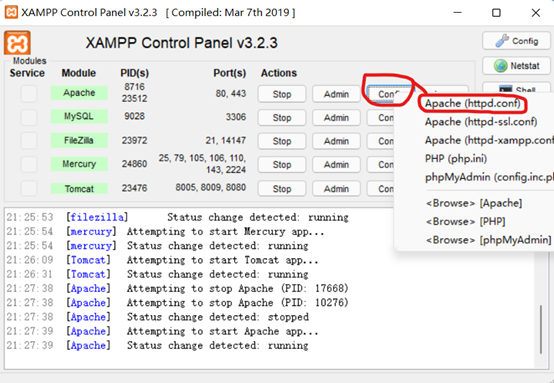
Task: Click the Apache ports value 80, 443
Action: click(231, 94)
